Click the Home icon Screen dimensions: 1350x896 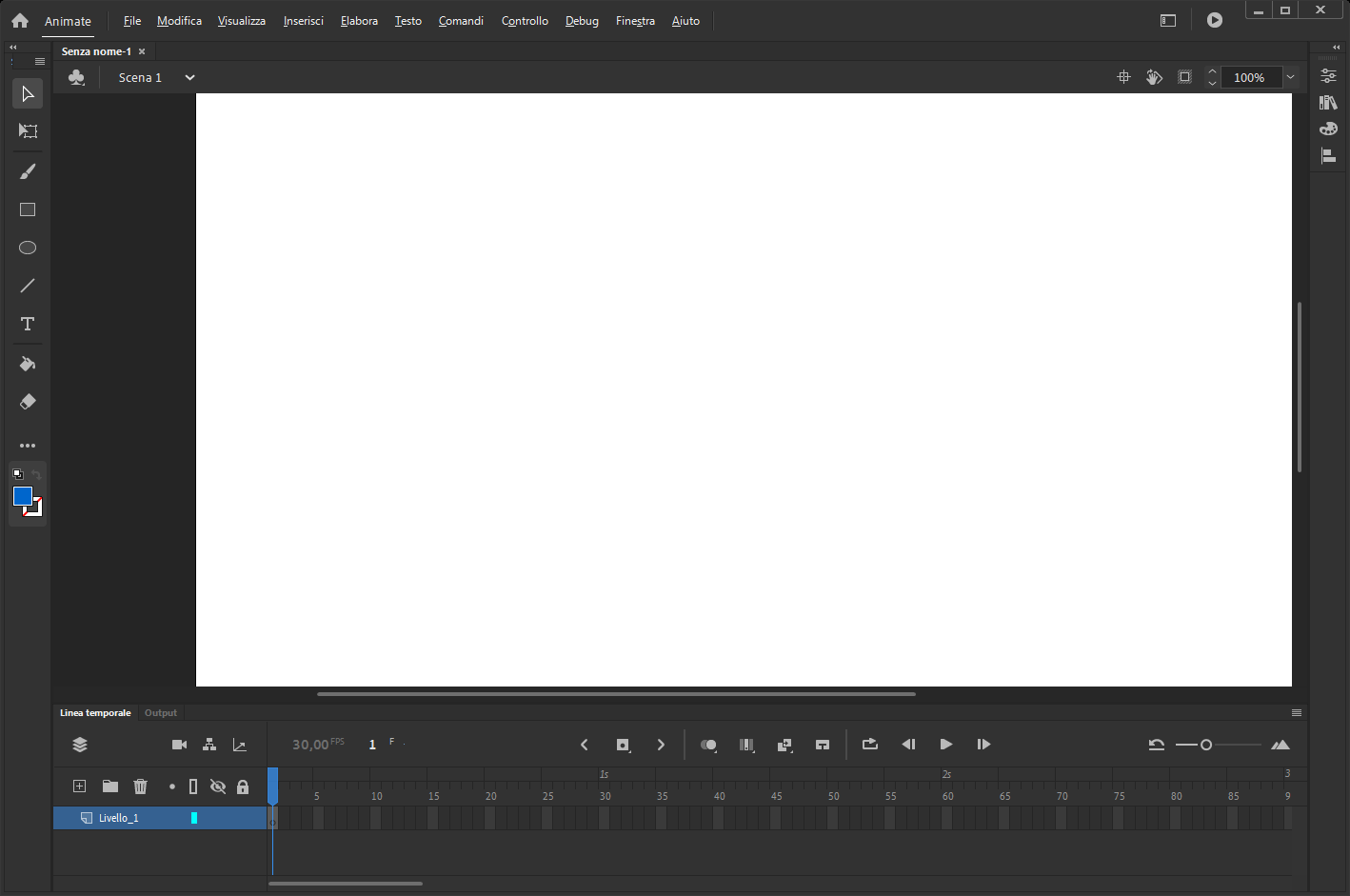pos(20,21)
